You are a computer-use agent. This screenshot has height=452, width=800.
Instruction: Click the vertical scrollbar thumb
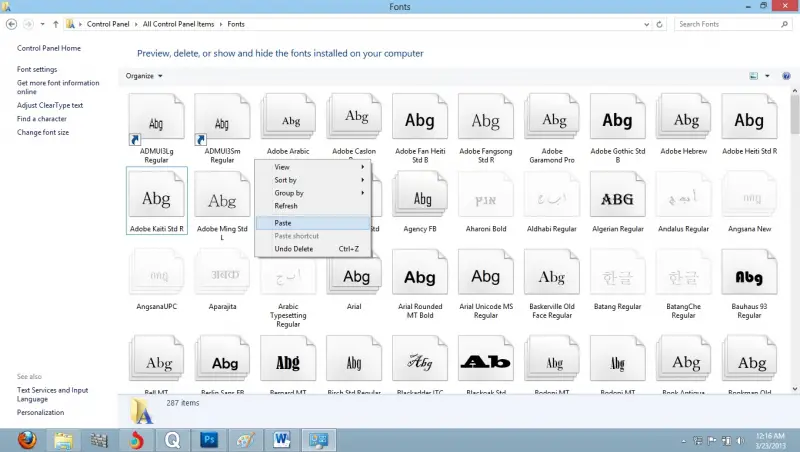point(794,113)
